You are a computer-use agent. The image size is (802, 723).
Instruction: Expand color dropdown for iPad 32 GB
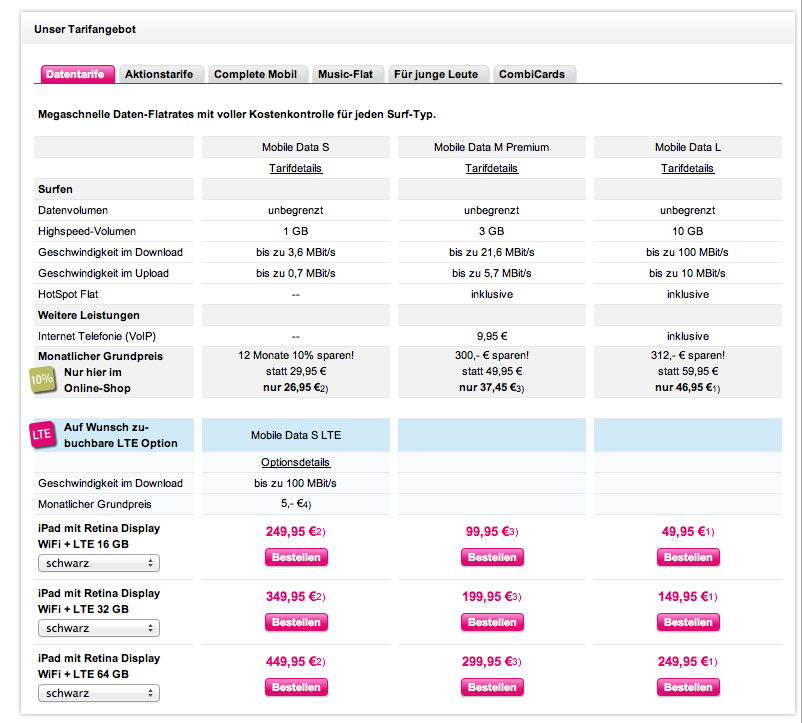pos(99,628)
